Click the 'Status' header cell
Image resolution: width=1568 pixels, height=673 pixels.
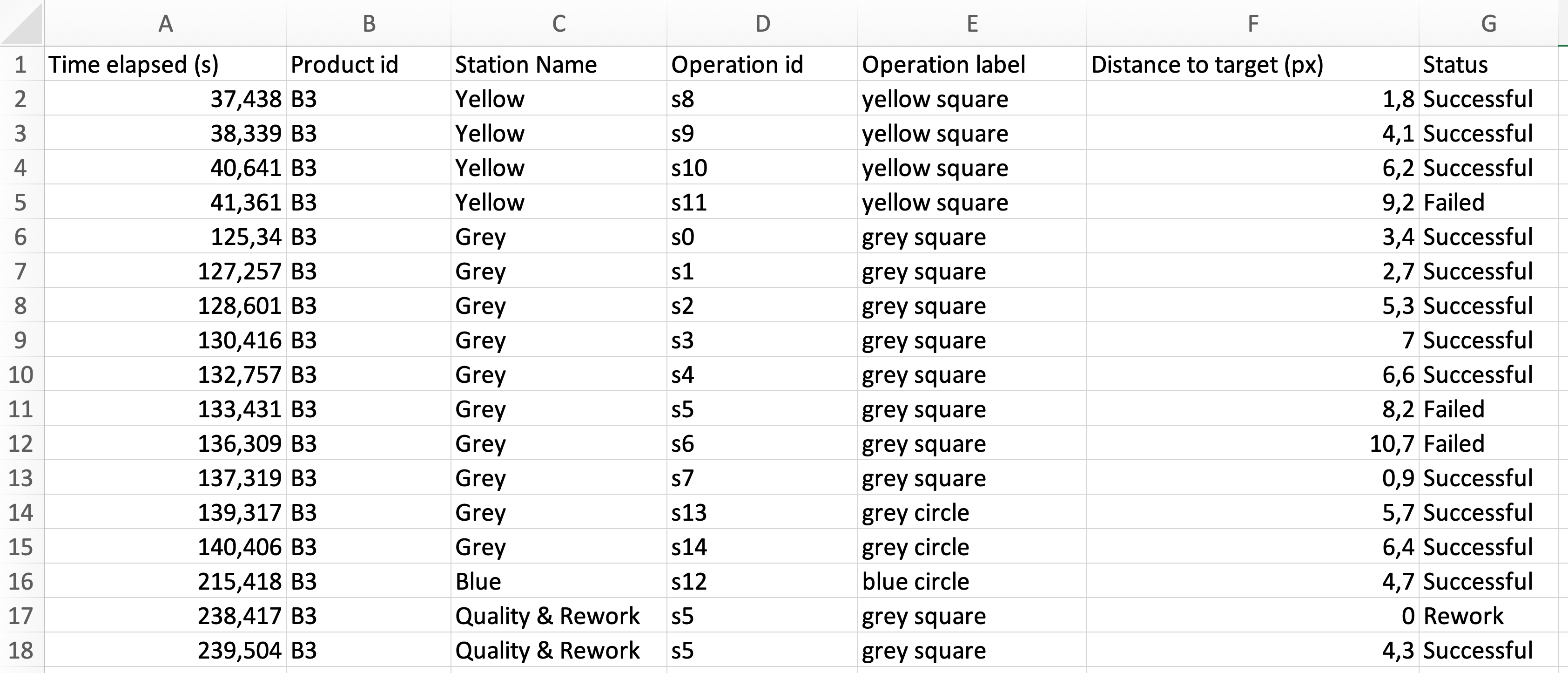coord(1489,64)
